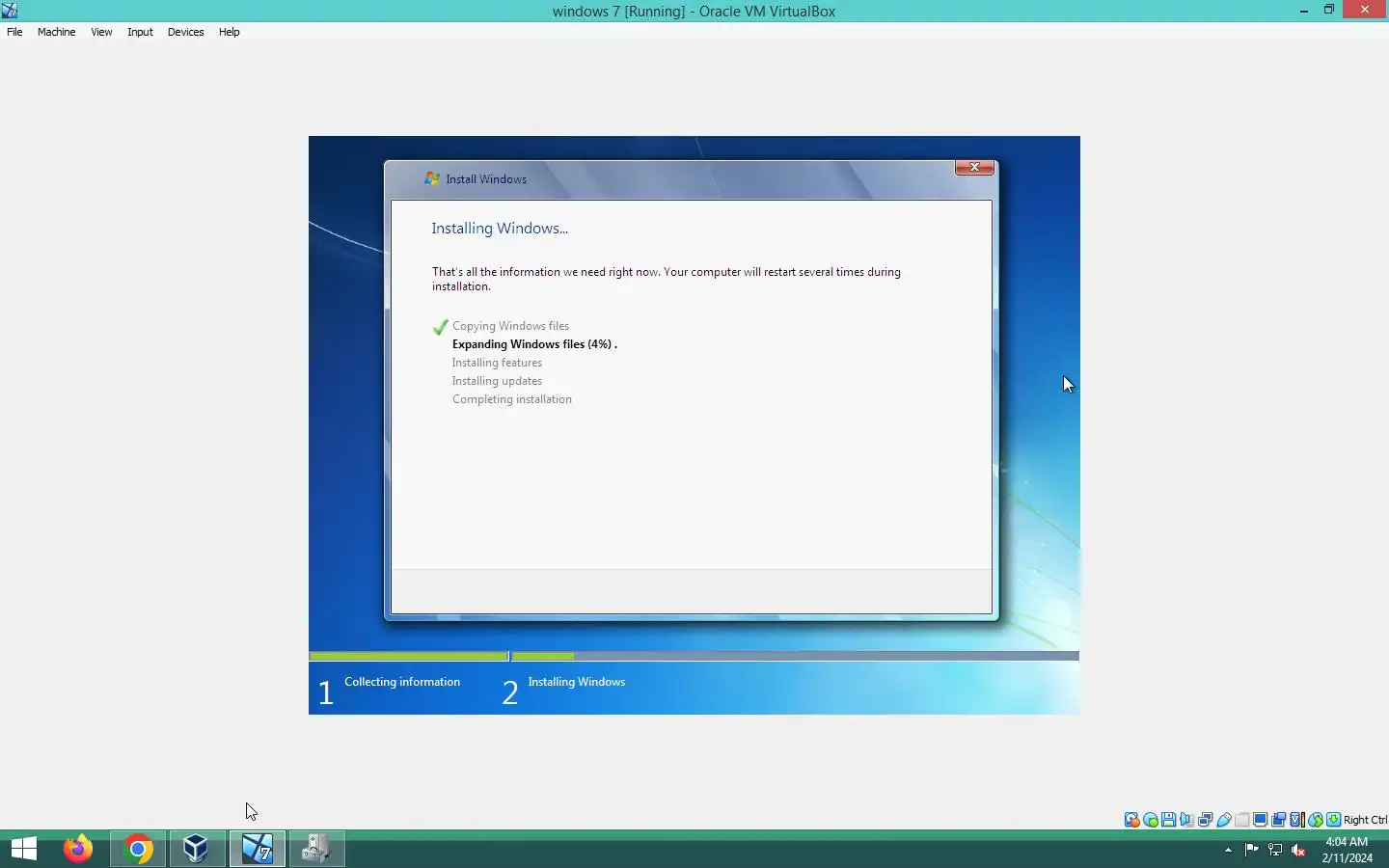Screen dimensions: 1389x868
Task: Click the optical disk status icon
Action: point(1151,820)
